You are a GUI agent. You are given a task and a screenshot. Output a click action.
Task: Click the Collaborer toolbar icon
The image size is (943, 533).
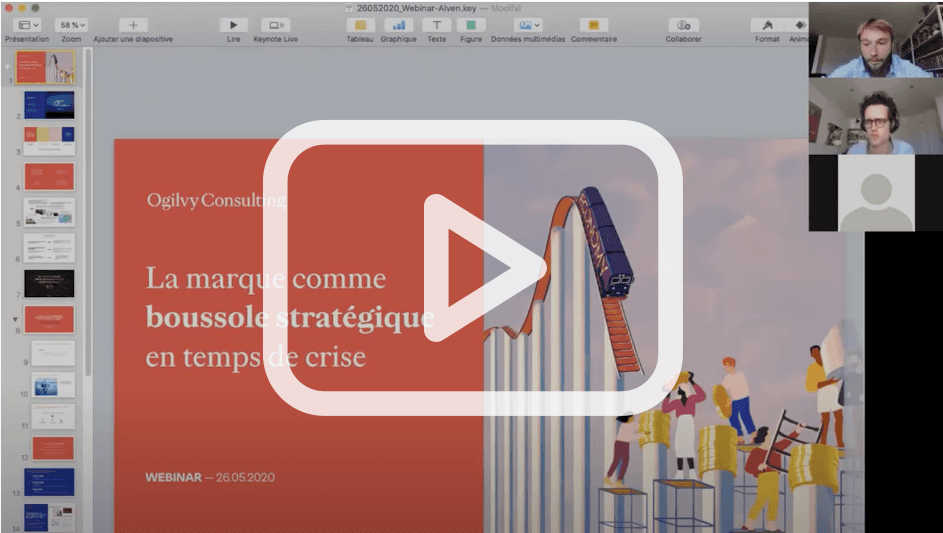[x=683, y=25]
